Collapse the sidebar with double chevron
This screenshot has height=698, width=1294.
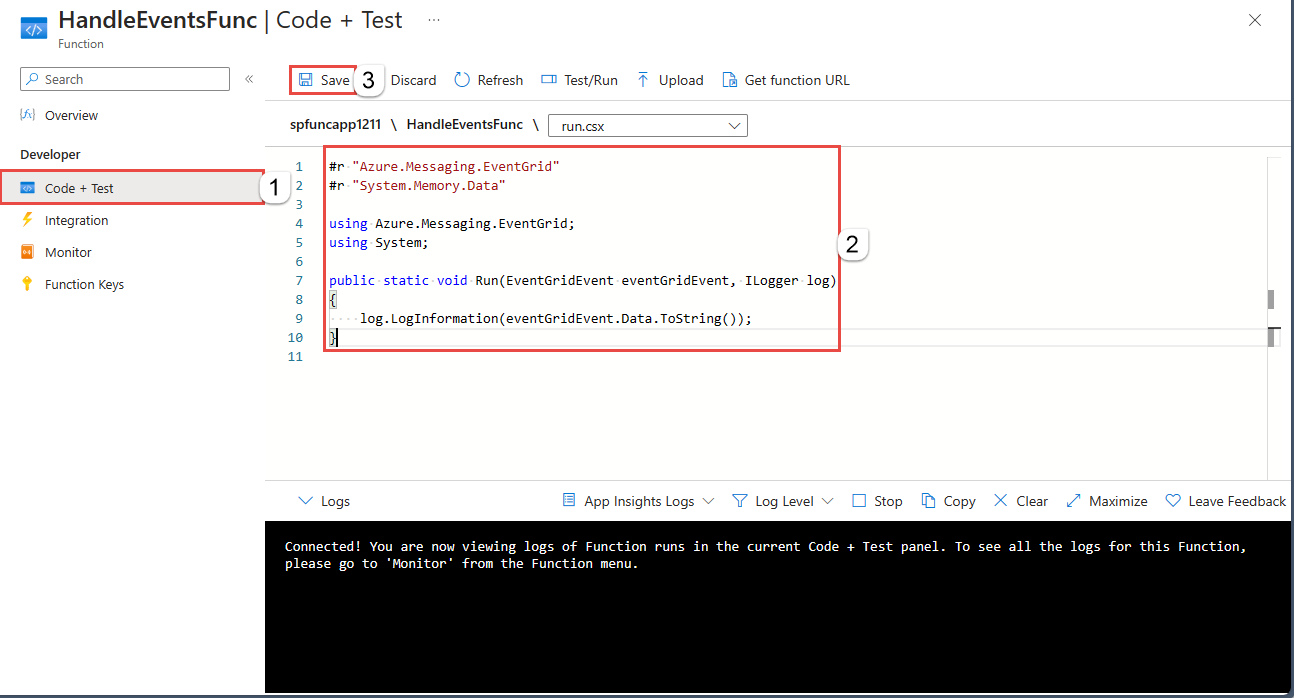249,79
